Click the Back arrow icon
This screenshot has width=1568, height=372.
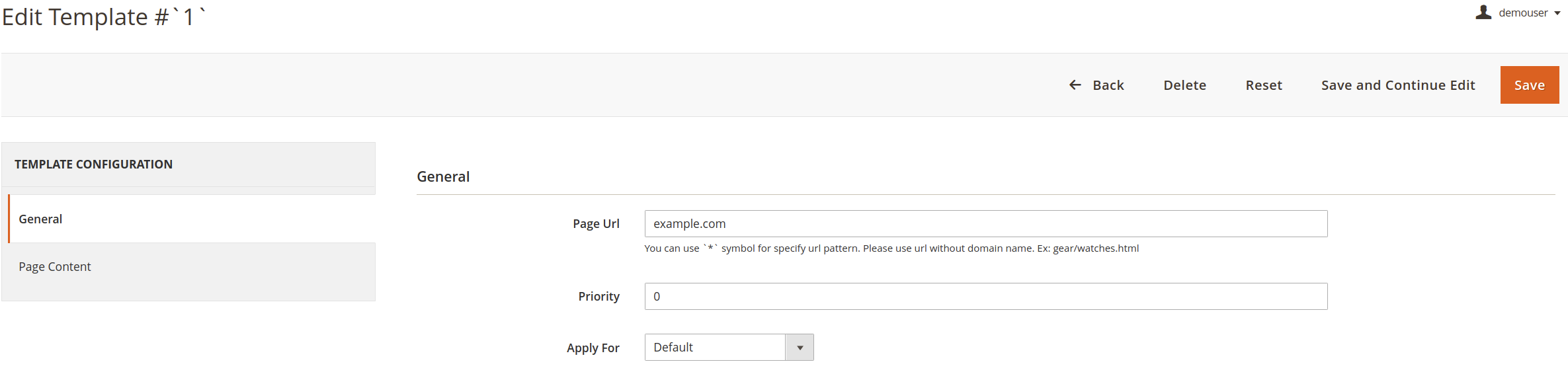[x=1075, y=85]
